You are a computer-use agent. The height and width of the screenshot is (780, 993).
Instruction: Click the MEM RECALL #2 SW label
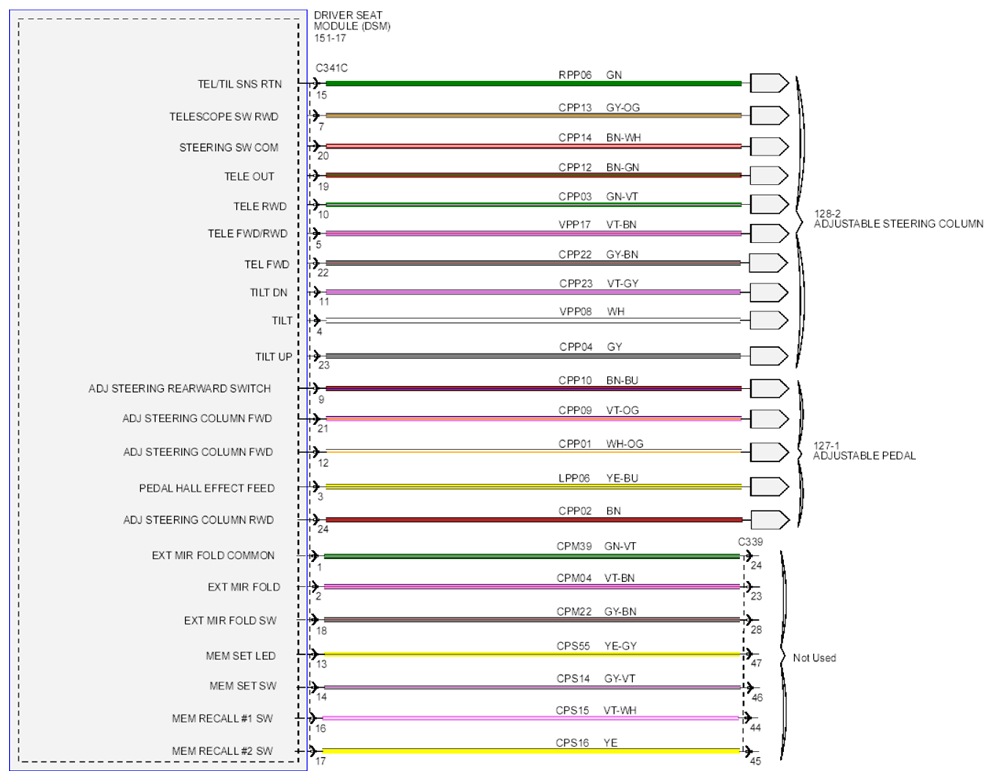222,751
